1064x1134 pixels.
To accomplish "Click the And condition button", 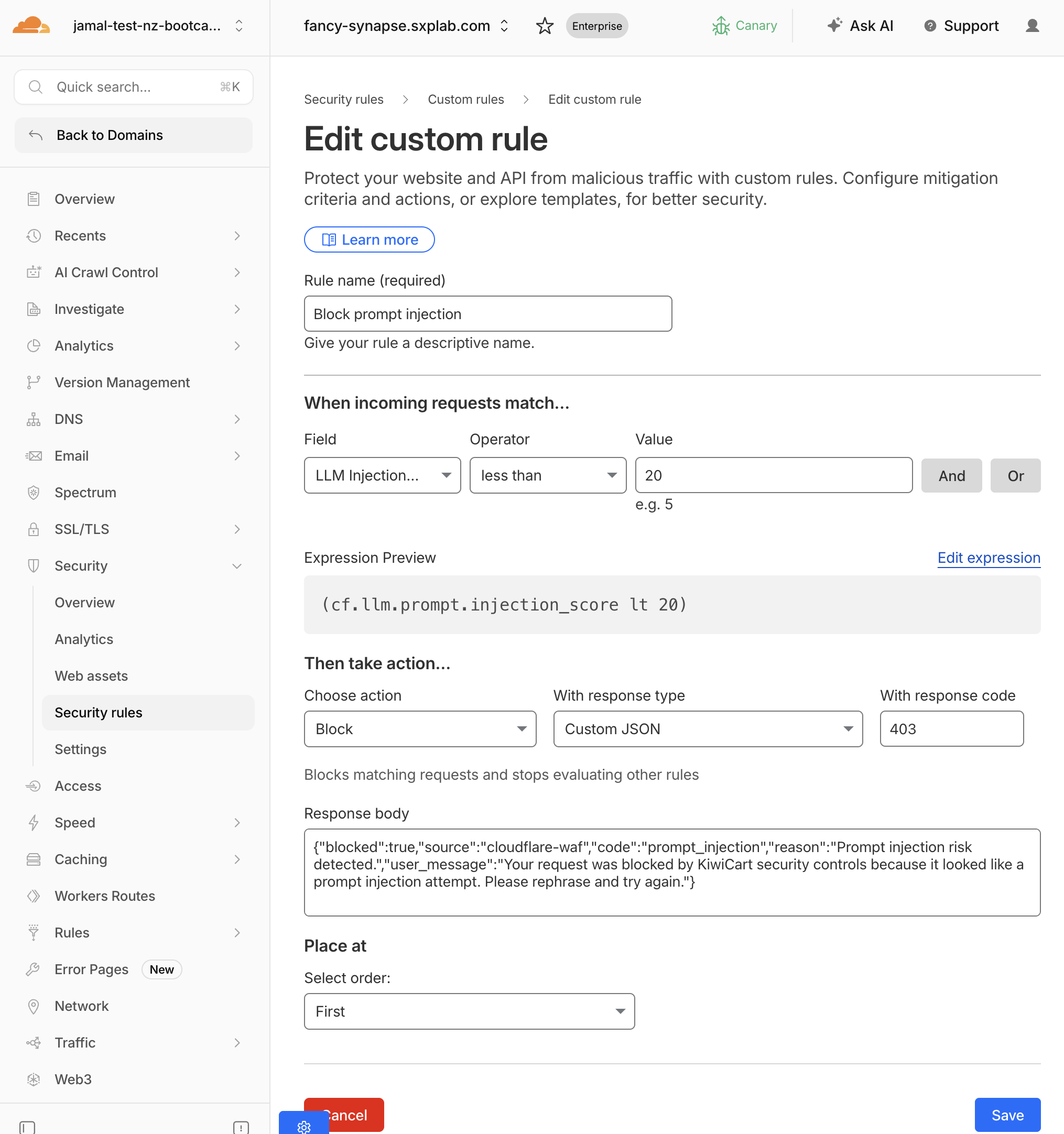I will coord(952,475).
